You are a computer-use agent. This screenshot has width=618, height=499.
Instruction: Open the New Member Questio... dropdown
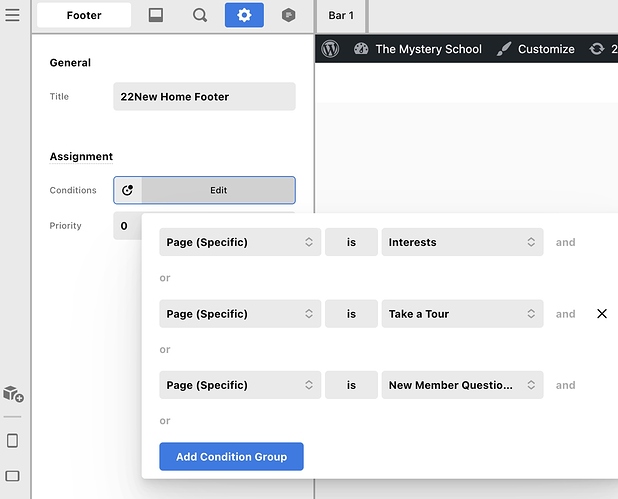click(462, 385)
